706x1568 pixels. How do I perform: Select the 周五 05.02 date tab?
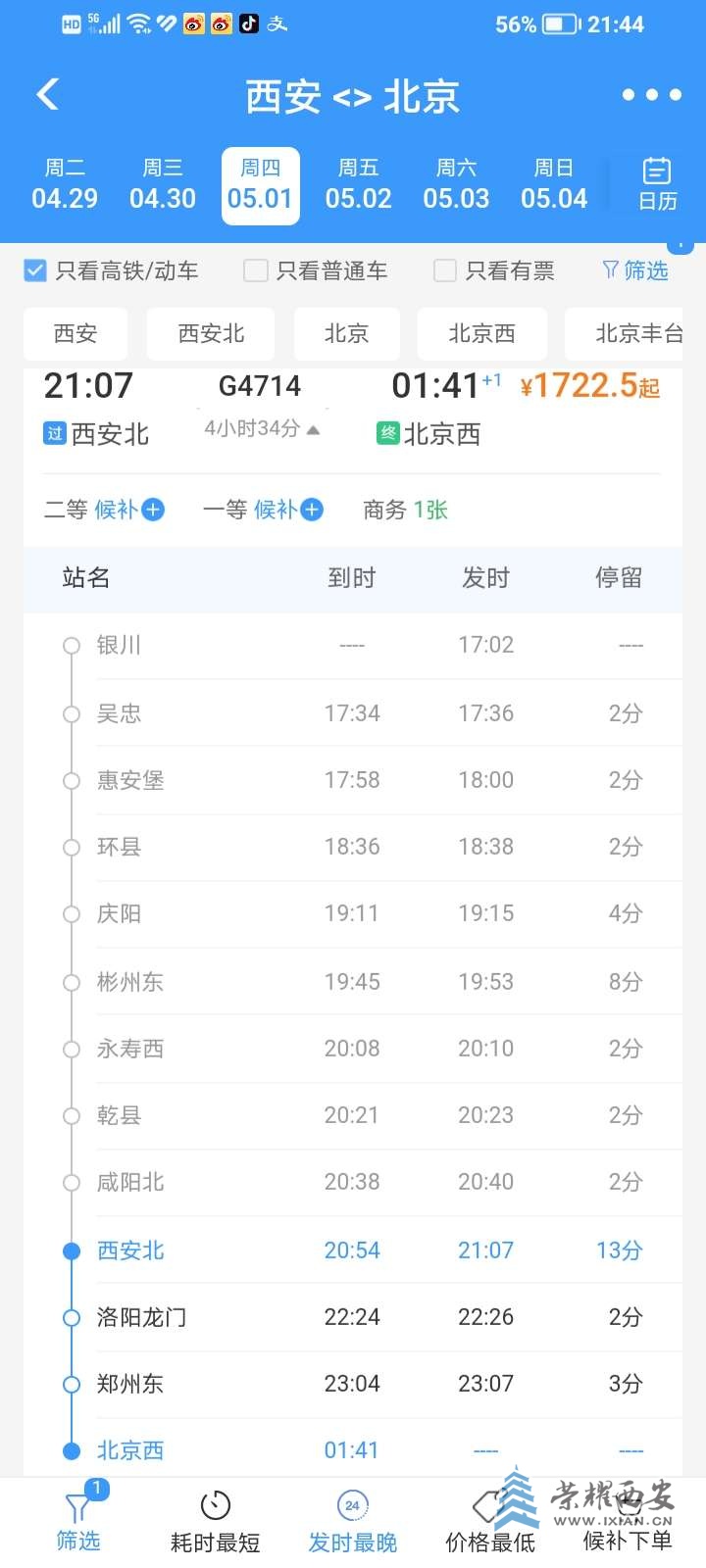(x=358, y=185)
